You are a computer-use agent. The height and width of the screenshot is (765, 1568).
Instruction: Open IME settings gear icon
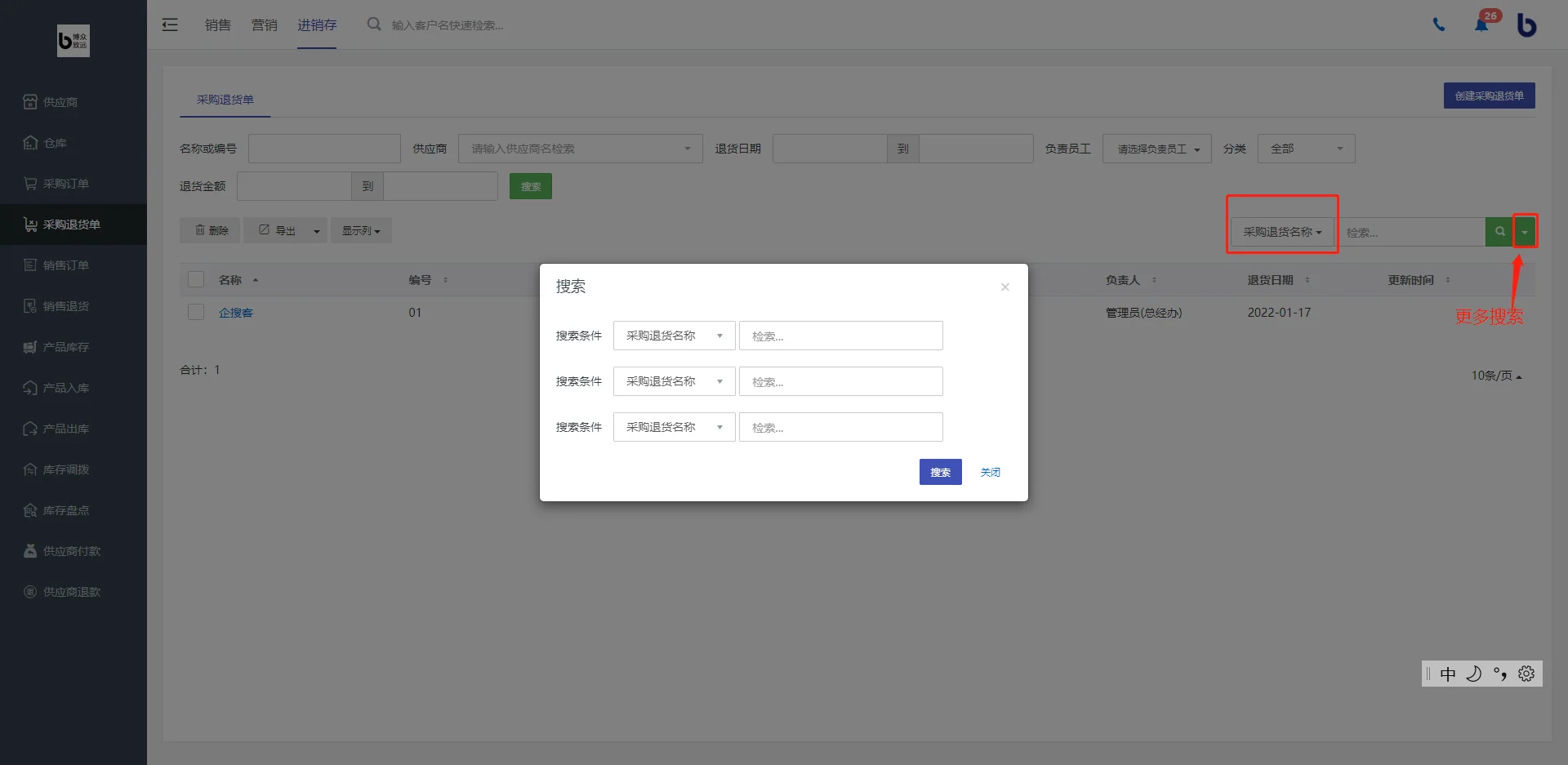(x=1526, y=674)
